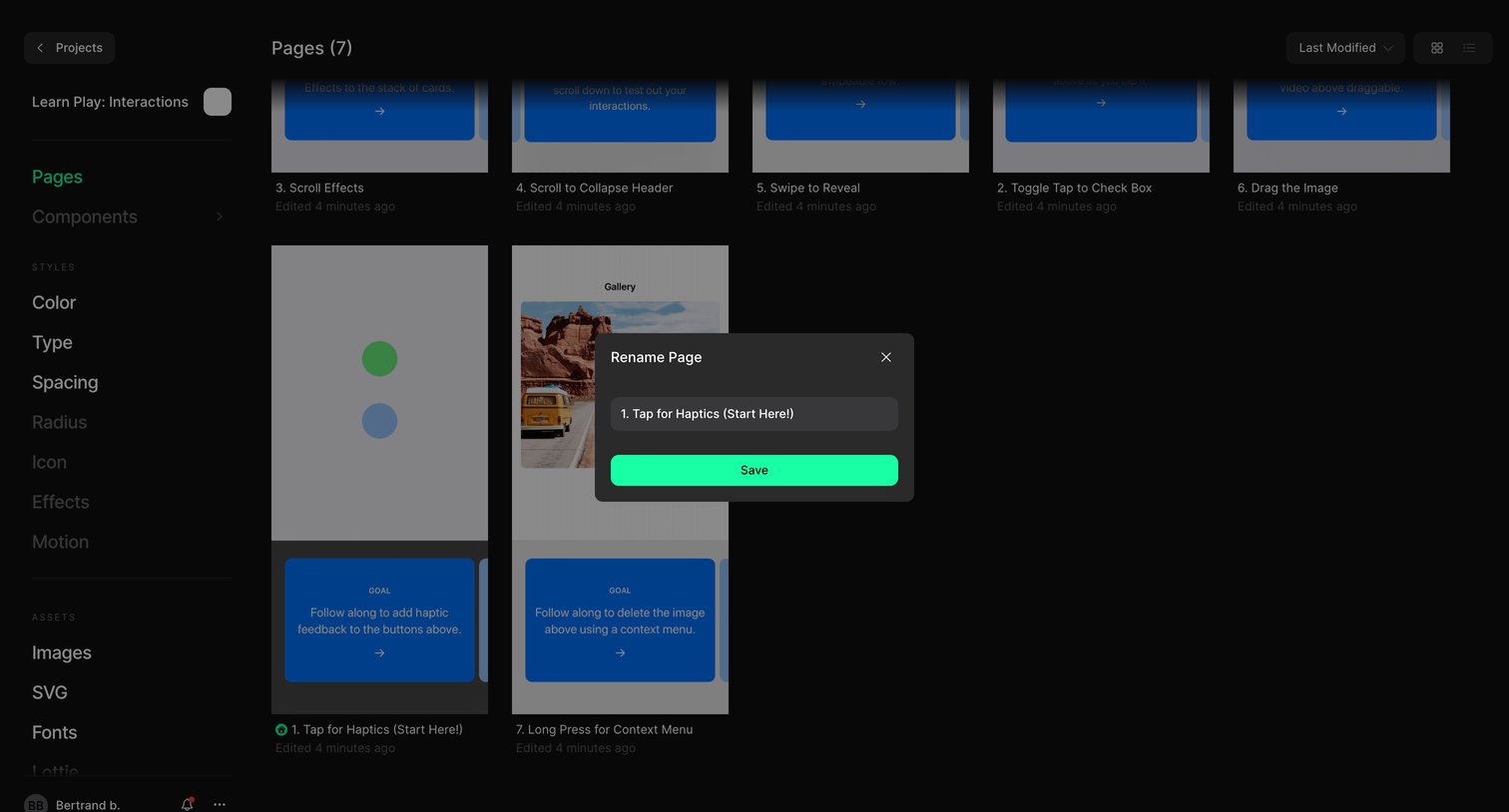Switch to grid view
The width and height of the screenshot is (1509, 812).
[1437, 48]
